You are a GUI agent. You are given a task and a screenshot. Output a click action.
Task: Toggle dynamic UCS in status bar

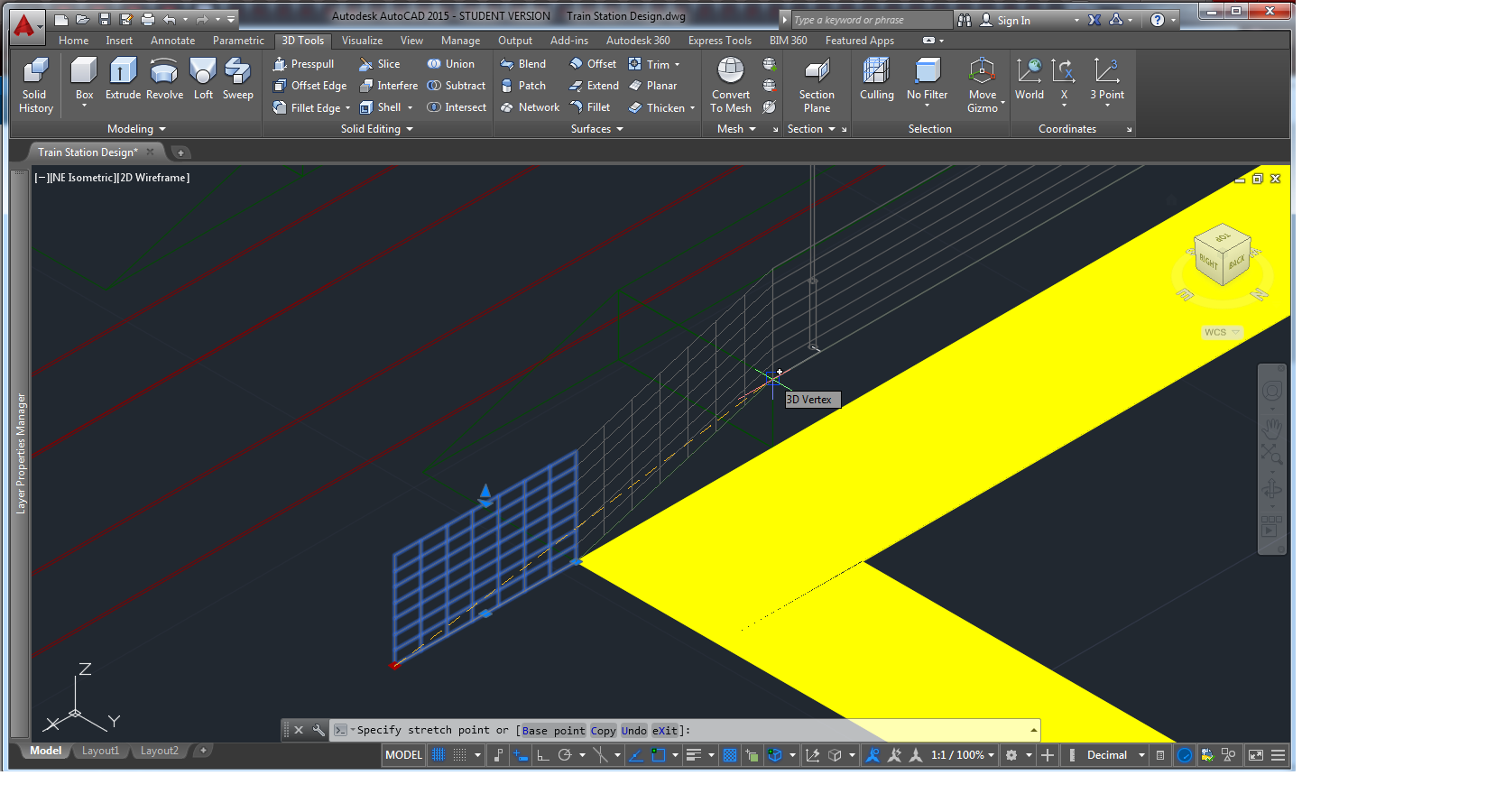[x=813, y=755]
